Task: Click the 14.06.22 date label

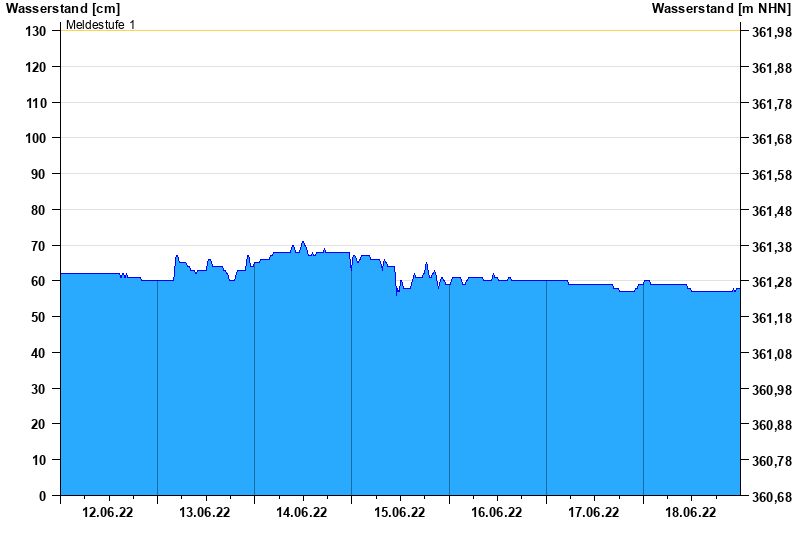Action: pos(302,513)
